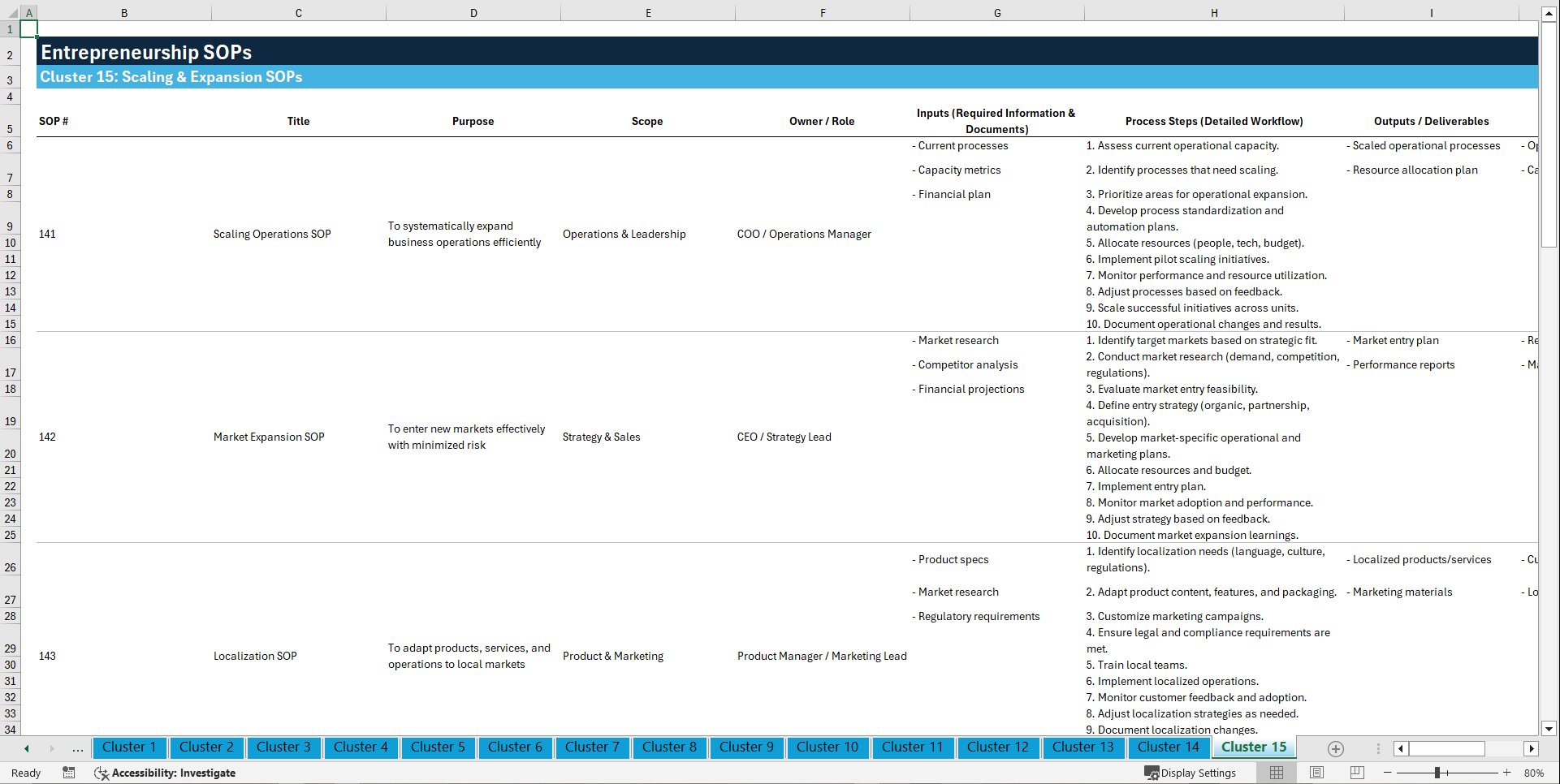Click the Display Settings button

coord(1191,773)
